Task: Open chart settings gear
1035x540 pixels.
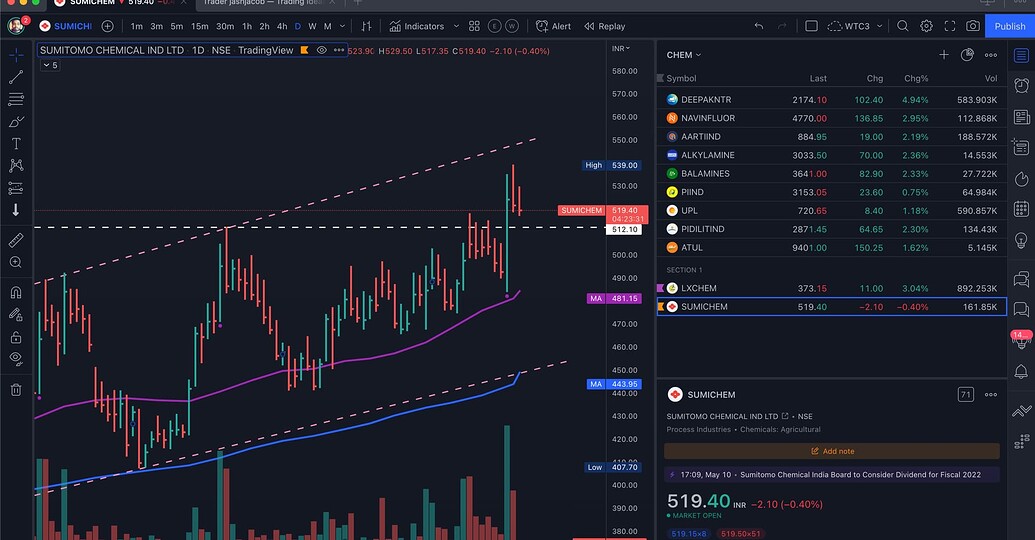Action: pos(926,26)
